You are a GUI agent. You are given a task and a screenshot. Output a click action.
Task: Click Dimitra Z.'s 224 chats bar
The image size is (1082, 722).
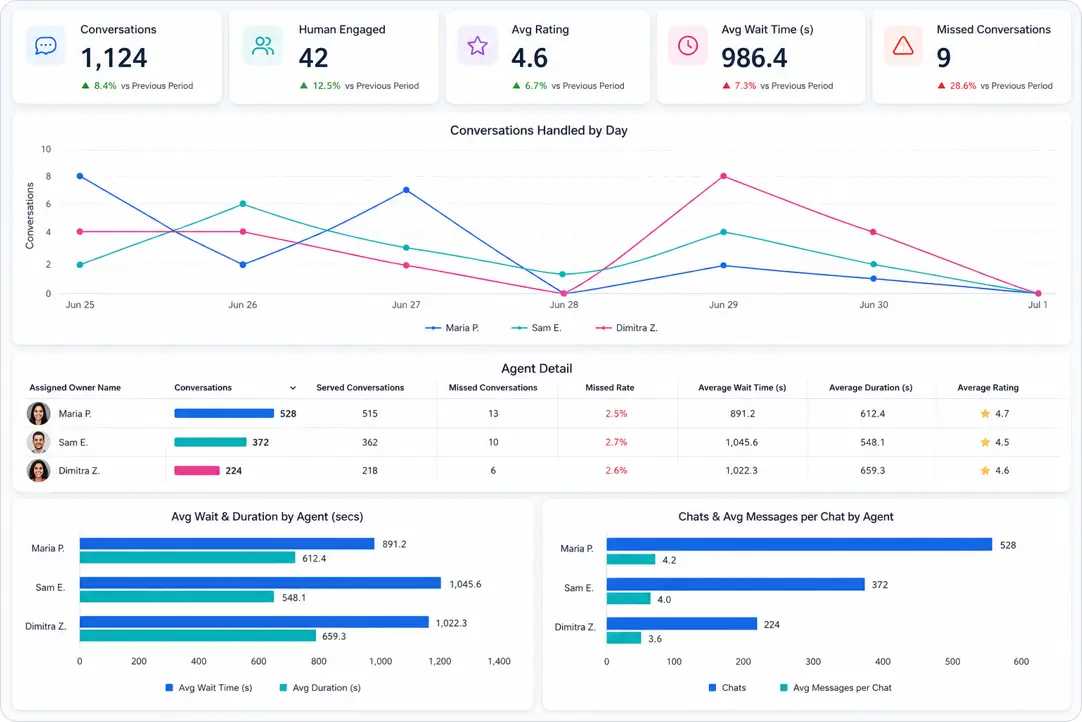coord(682,624)
